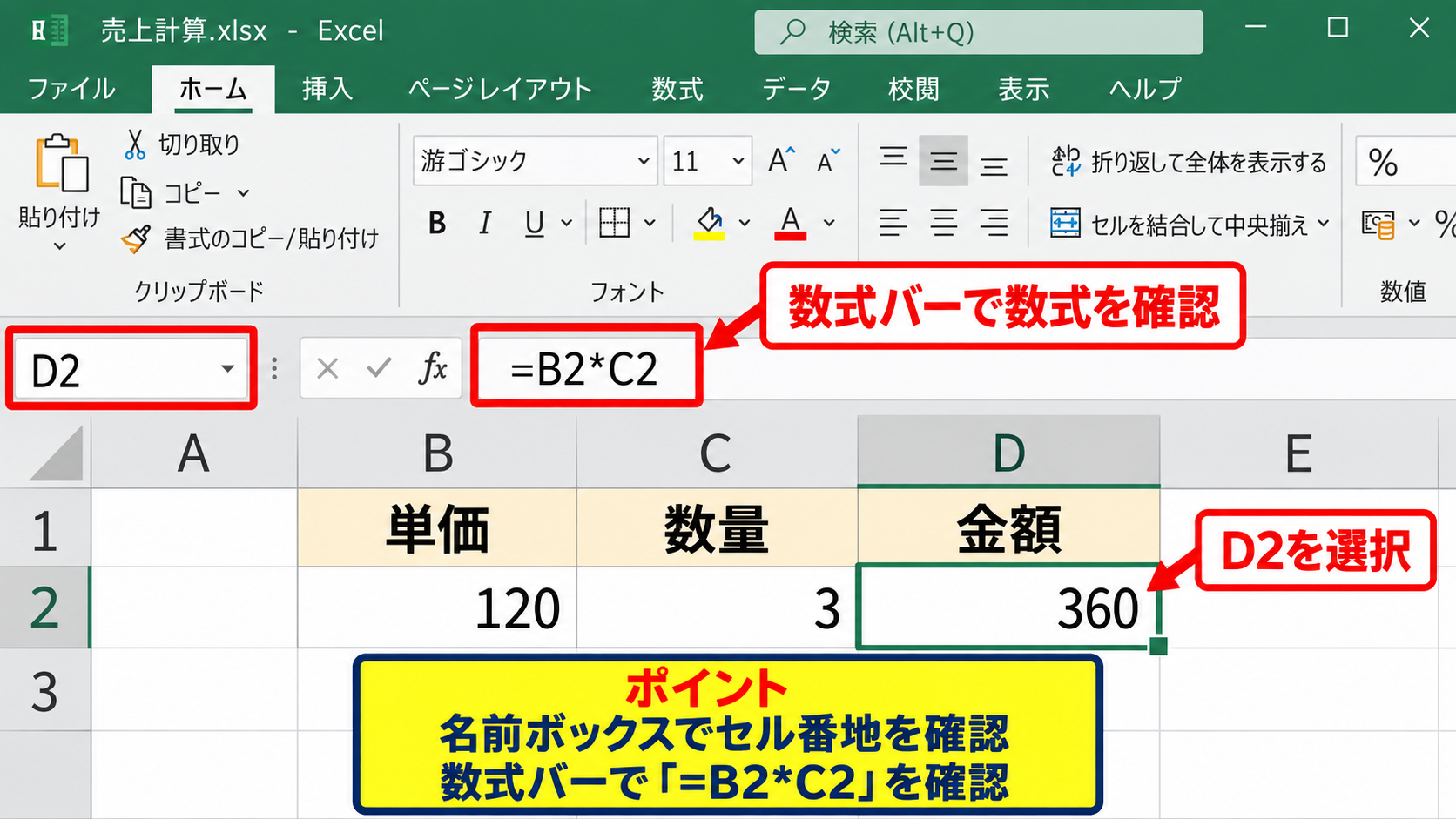This screenshot has height=819, width=1456.
Task: Click the Paste (貼り付け) clipboard icon
Action: pyautogui.click(x=61, y=163)
